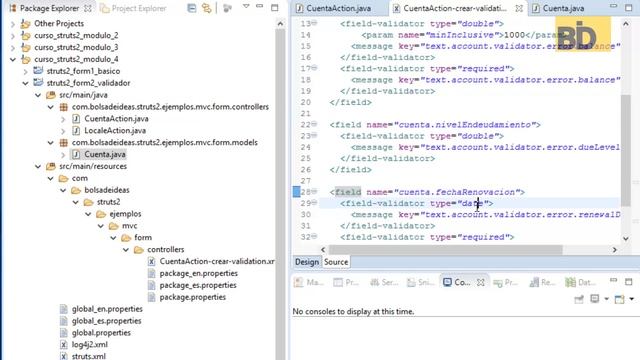The height and width of the screenshot is (360, 640).
Task: Close the Console view tab
Action: click(x=481, y=282)
